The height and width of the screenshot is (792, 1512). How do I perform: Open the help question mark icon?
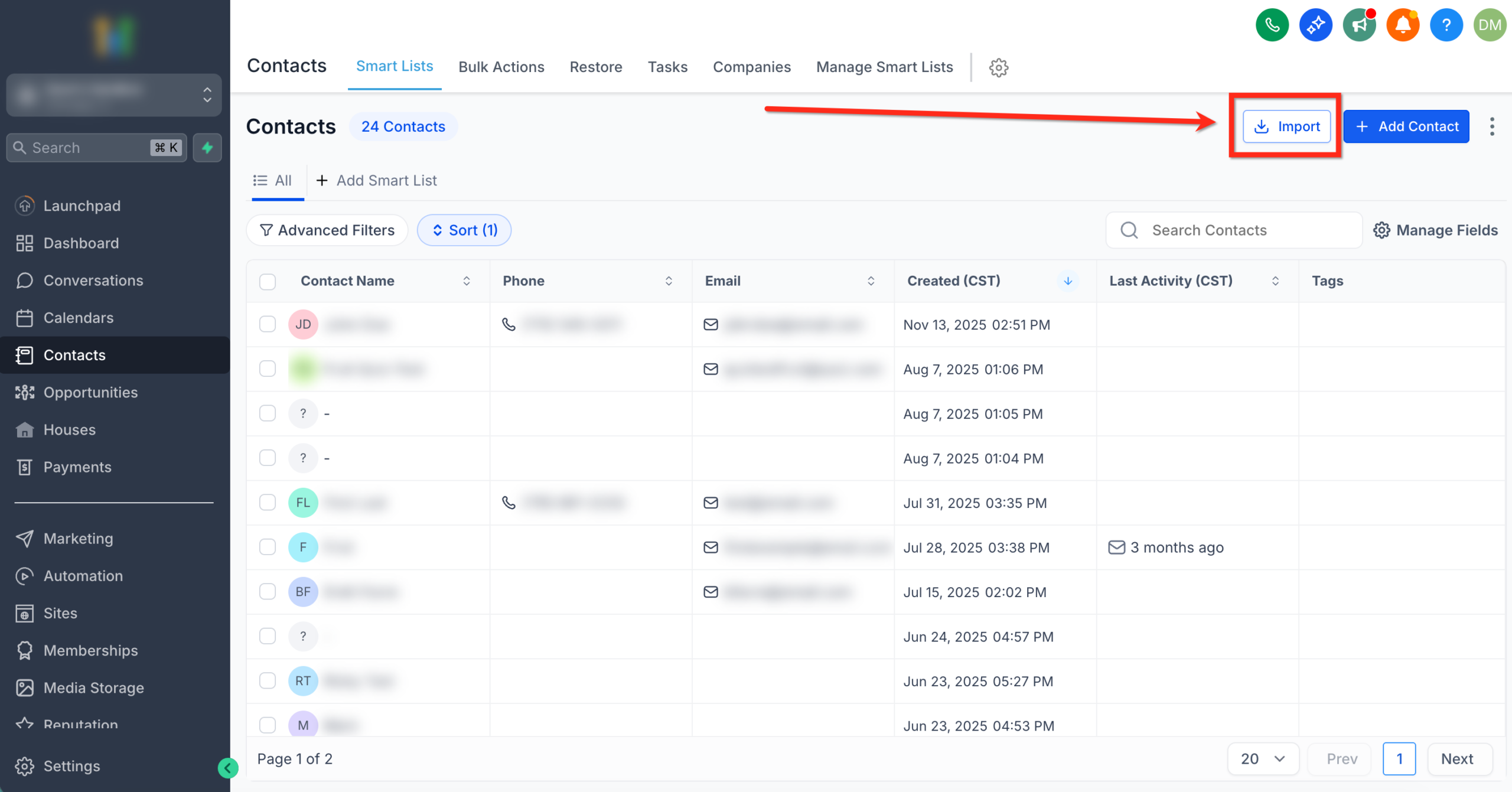click(x=1446, y=25)
